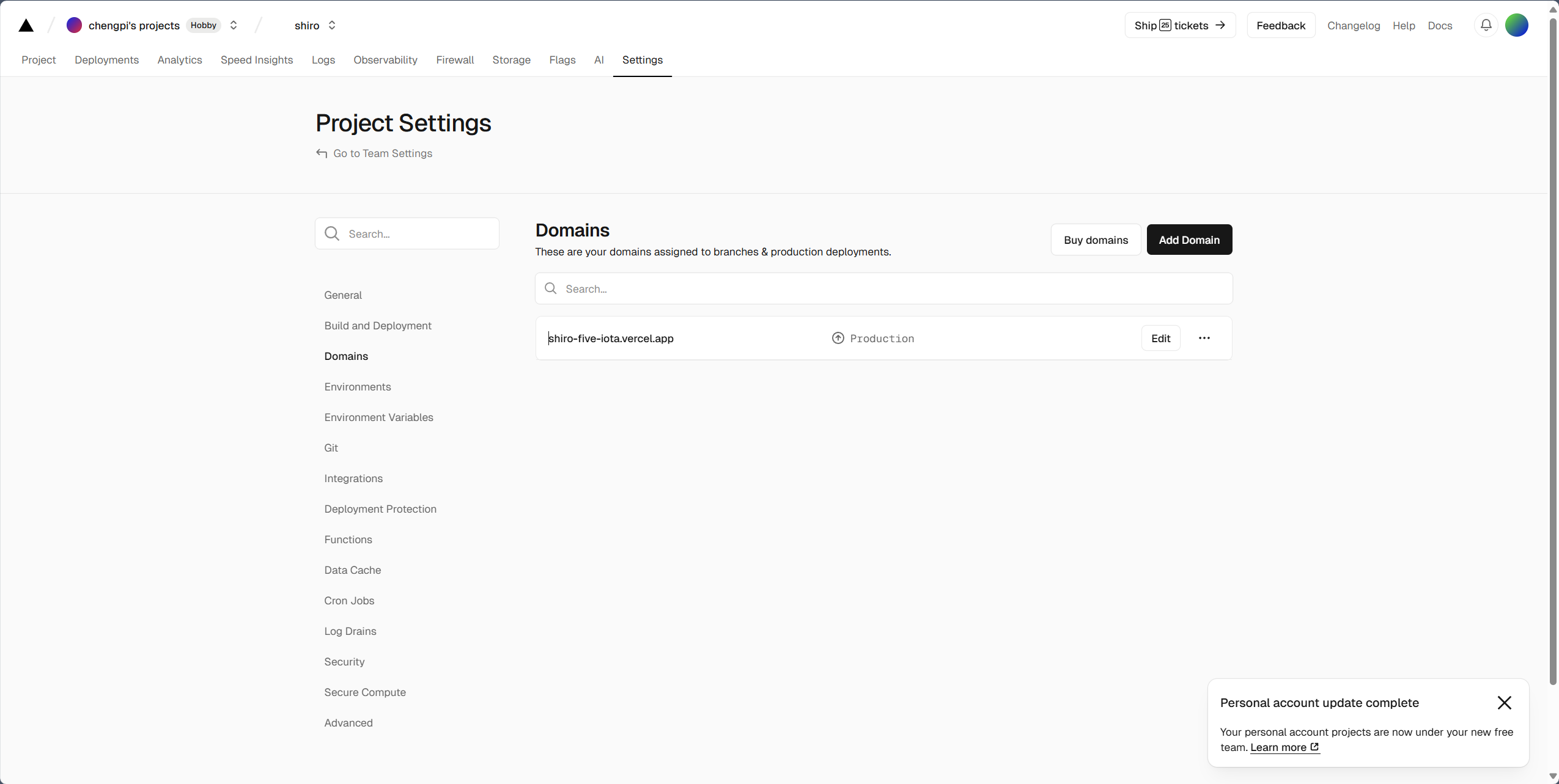Open the Docs link
The width and height of the screenshot is (1559, 784).
coord(1440,26)
